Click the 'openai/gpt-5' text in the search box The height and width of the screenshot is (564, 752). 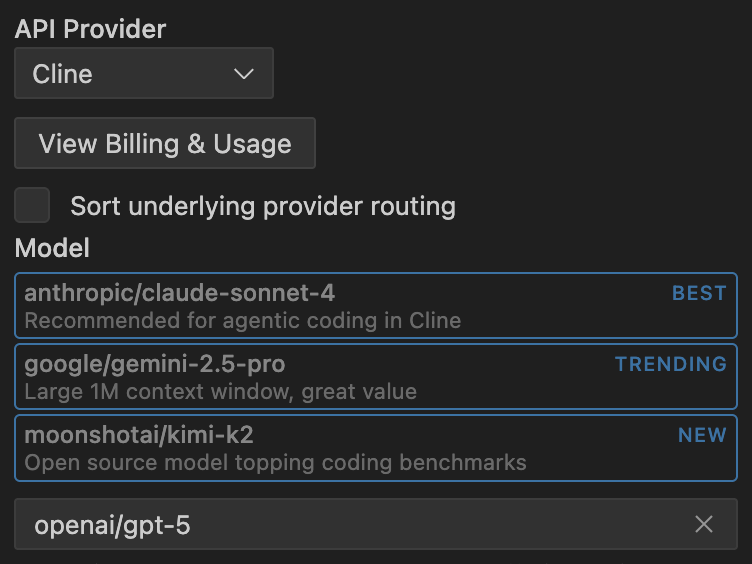(x=112, y=524)
